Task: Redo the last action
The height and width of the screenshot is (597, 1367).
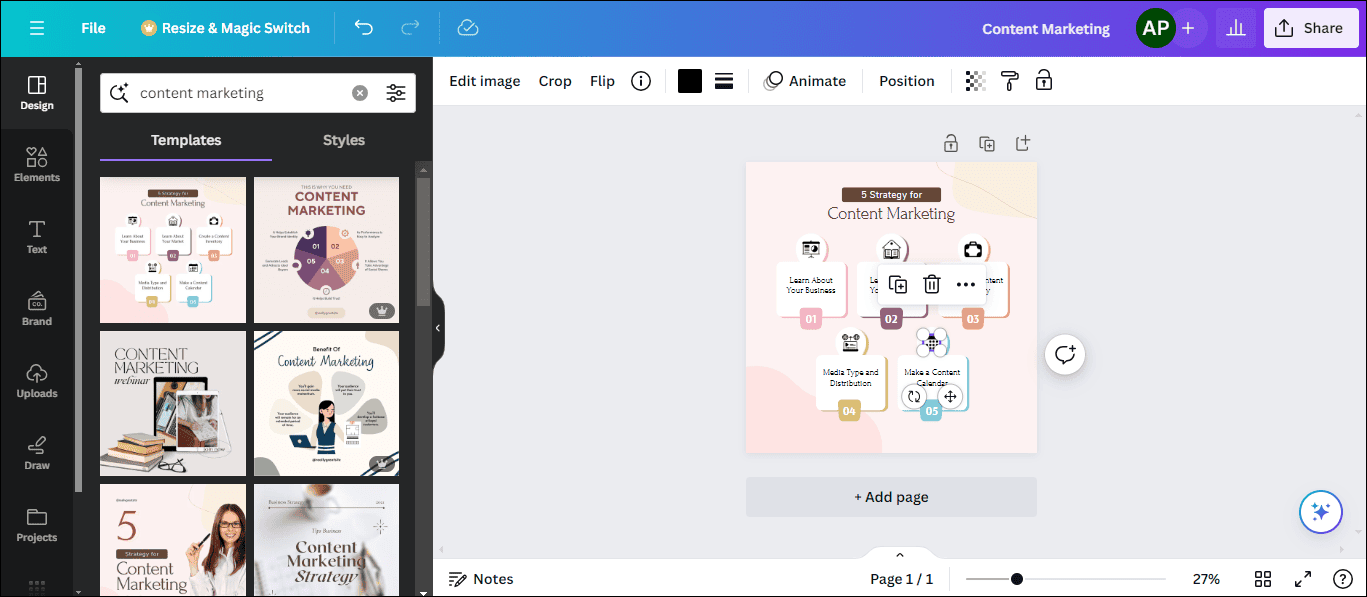Action: point(410,28)
